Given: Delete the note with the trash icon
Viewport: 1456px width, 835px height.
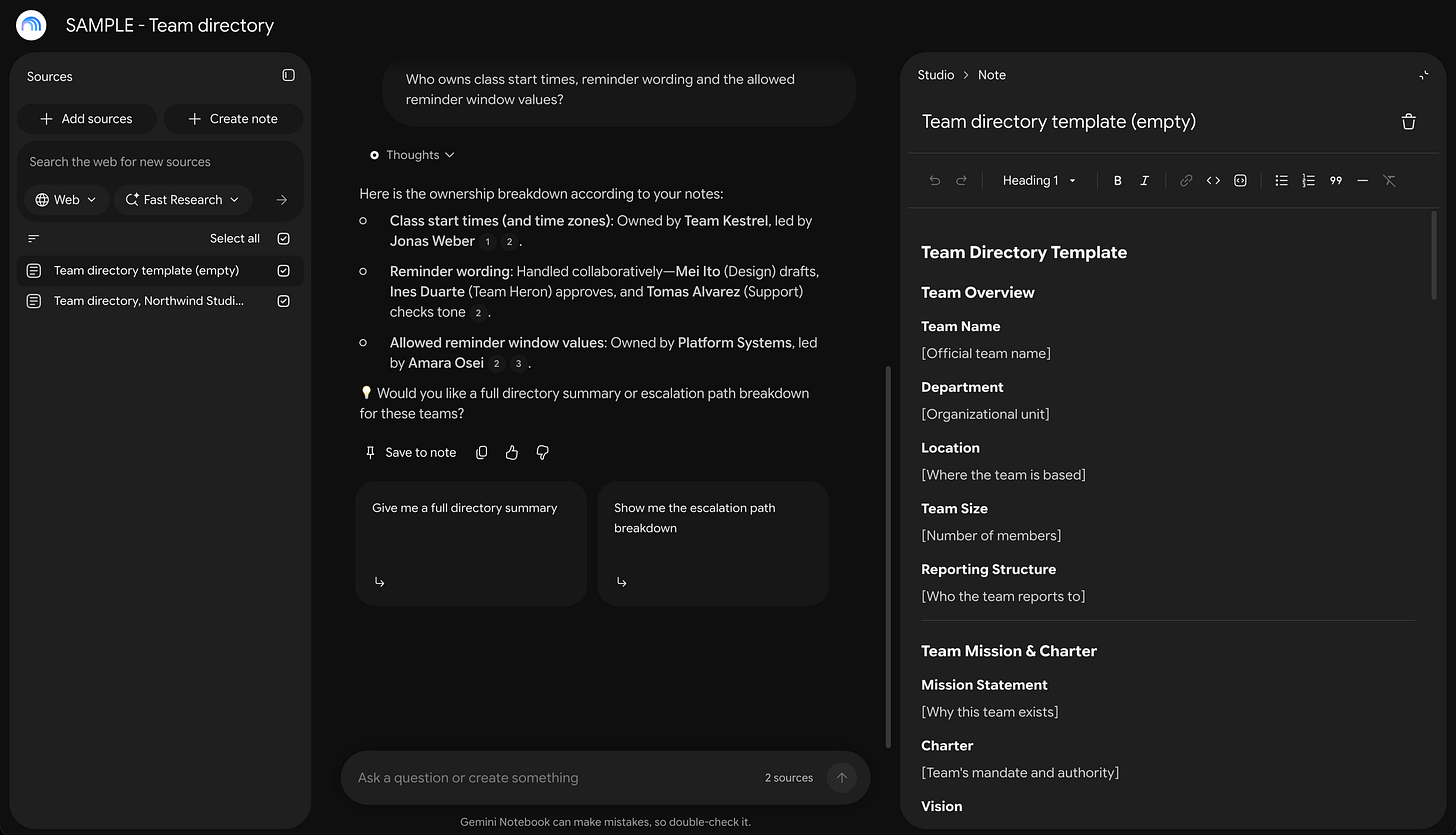Looking at the screenshot, I should (1408, 122).
